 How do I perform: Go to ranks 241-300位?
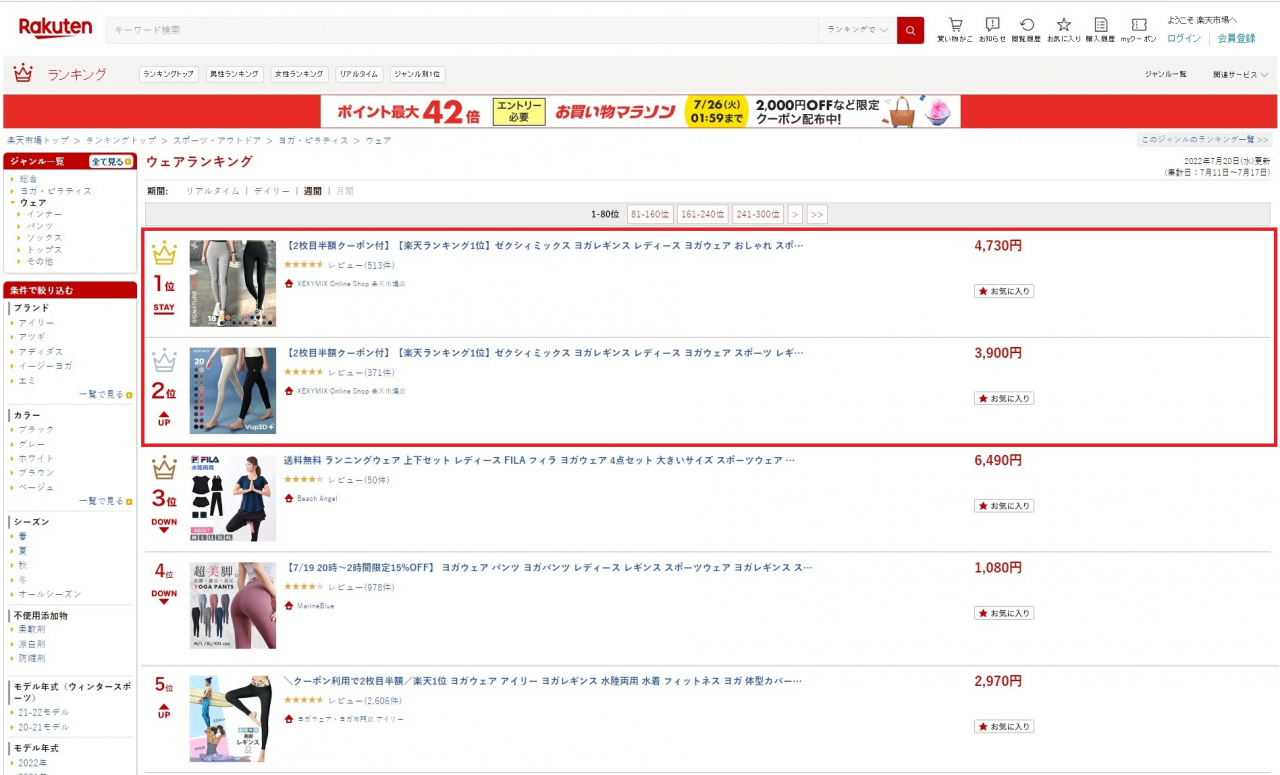(757, 214)
